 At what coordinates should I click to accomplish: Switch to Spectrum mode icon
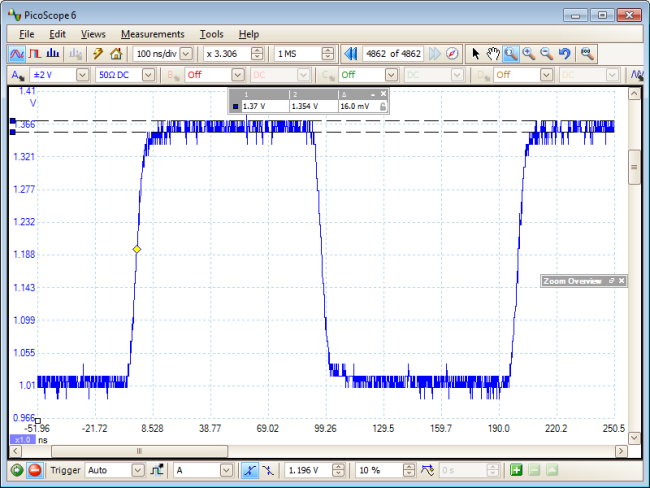coord(52,53)
